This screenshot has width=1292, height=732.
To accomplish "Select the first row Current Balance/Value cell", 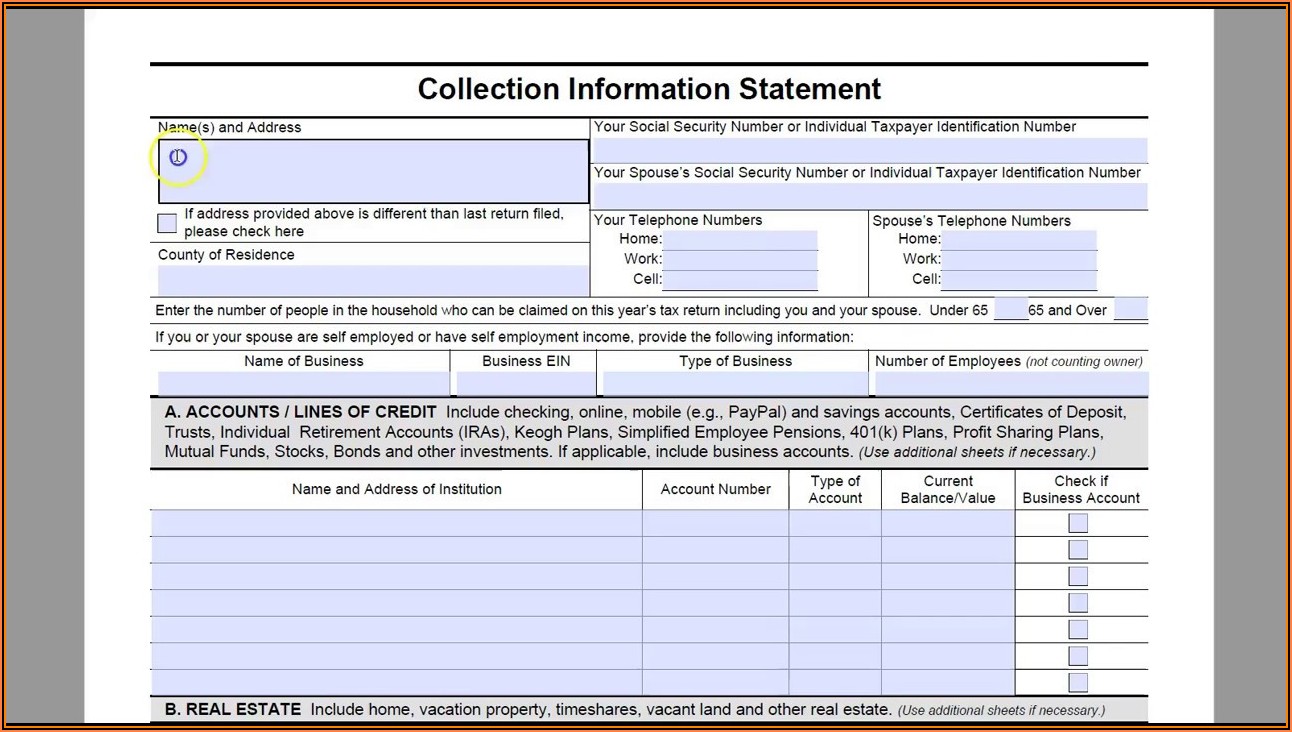I will [x=947, y=523].
